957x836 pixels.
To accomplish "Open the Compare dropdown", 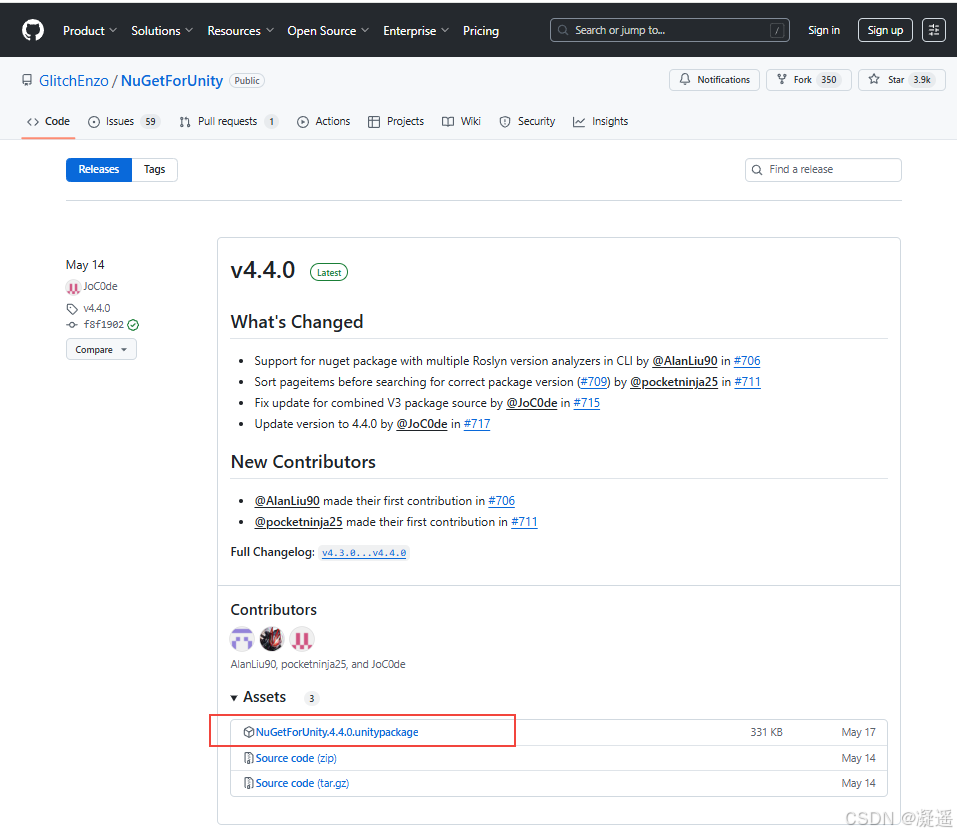I will (101, 350).
